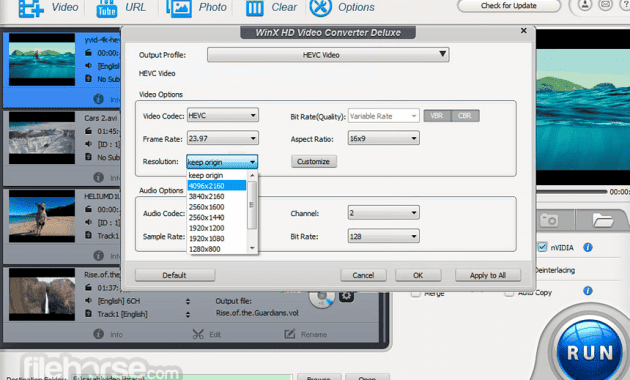The width and height of the screenshot is (630, 380).
Task: Click the OK button
Action: pyautogui.click(x=418, y=275)
